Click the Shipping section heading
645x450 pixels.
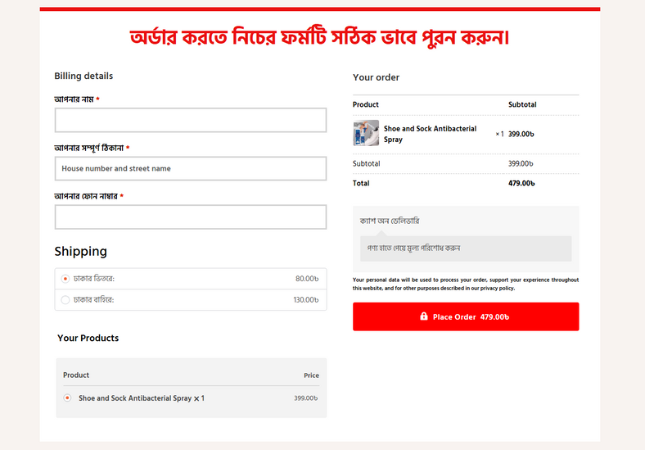tap(81, 251)
